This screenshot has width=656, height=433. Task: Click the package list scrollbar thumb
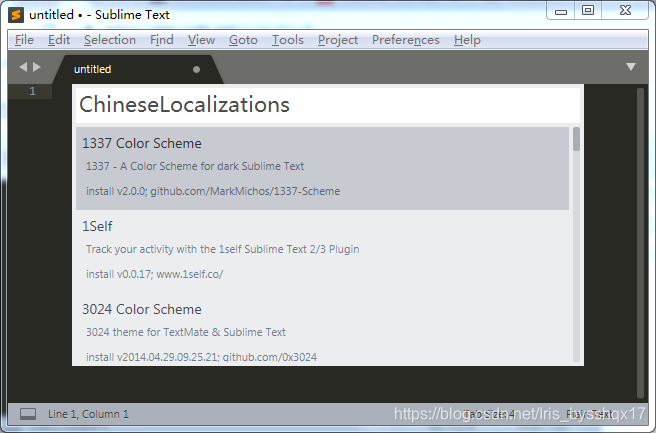[576, 139]
